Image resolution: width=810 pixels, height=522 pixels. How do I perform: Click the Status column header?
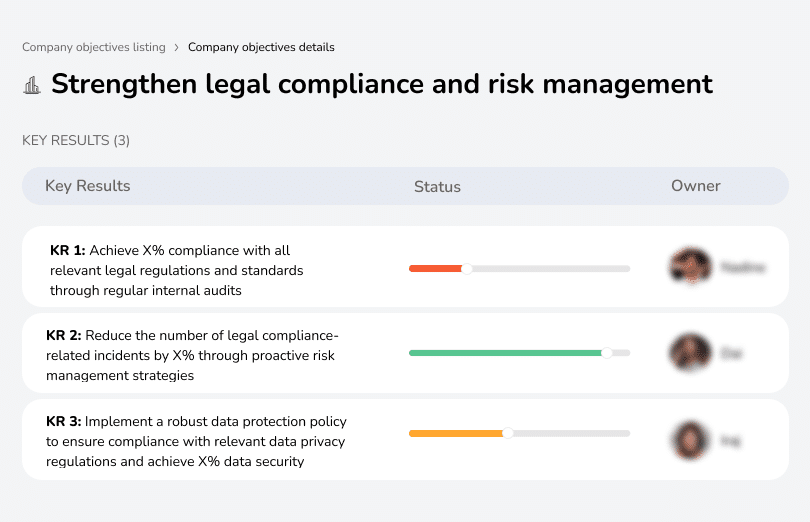point(437,187)
